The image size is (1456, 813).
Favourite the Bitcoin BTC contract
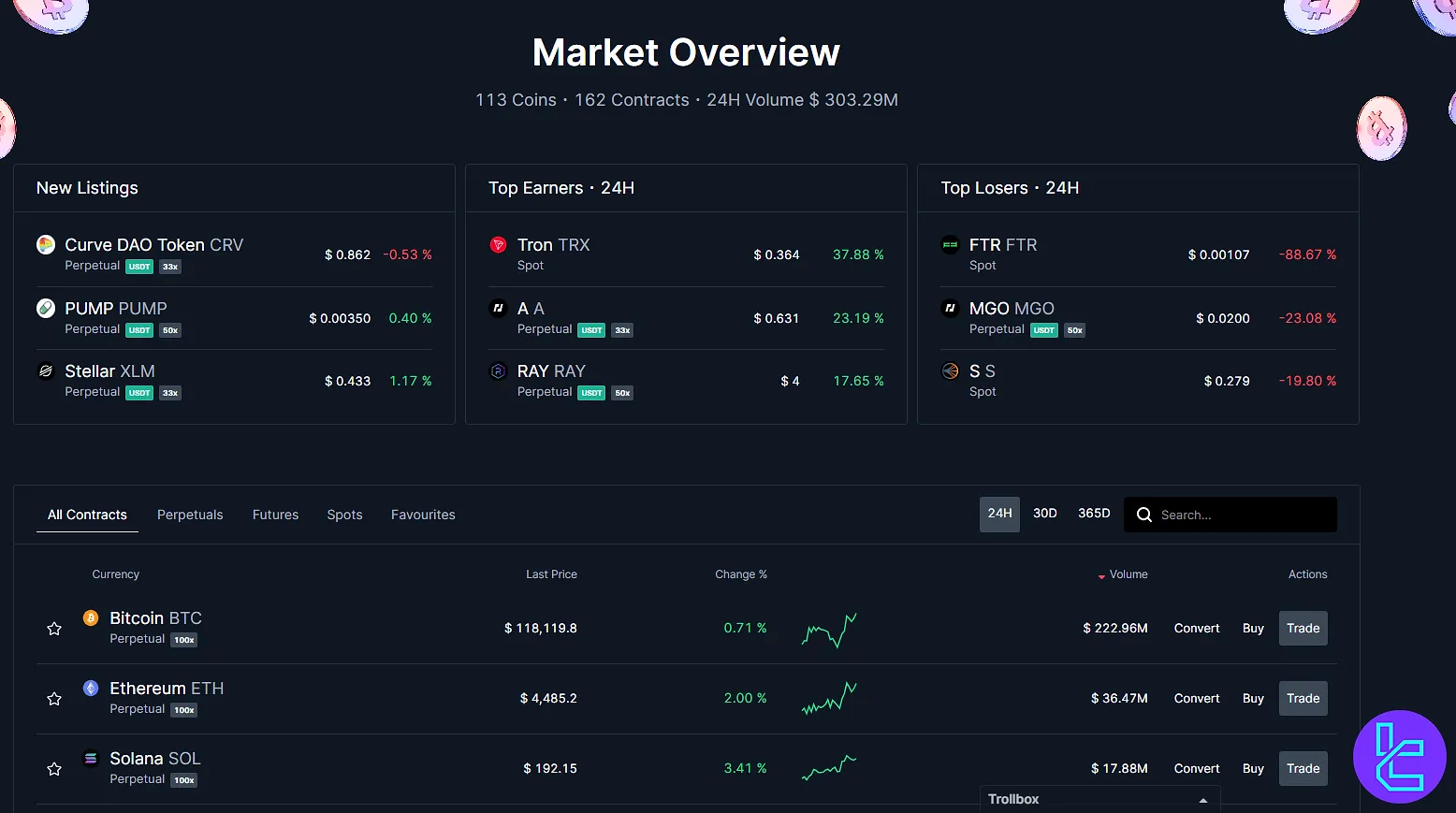click(x=54, y=629)
